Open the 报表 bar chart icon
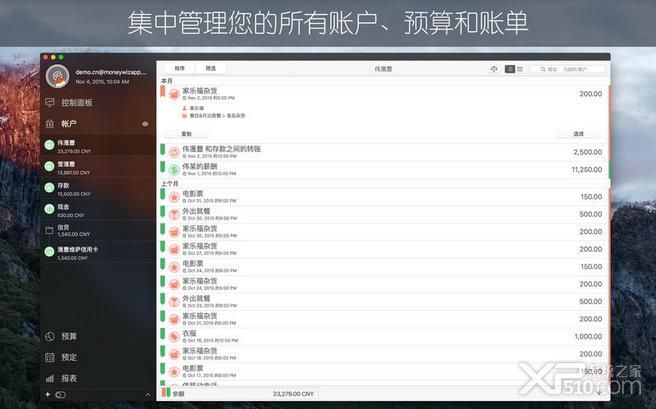Screen dimensions: 656x409 50,378
